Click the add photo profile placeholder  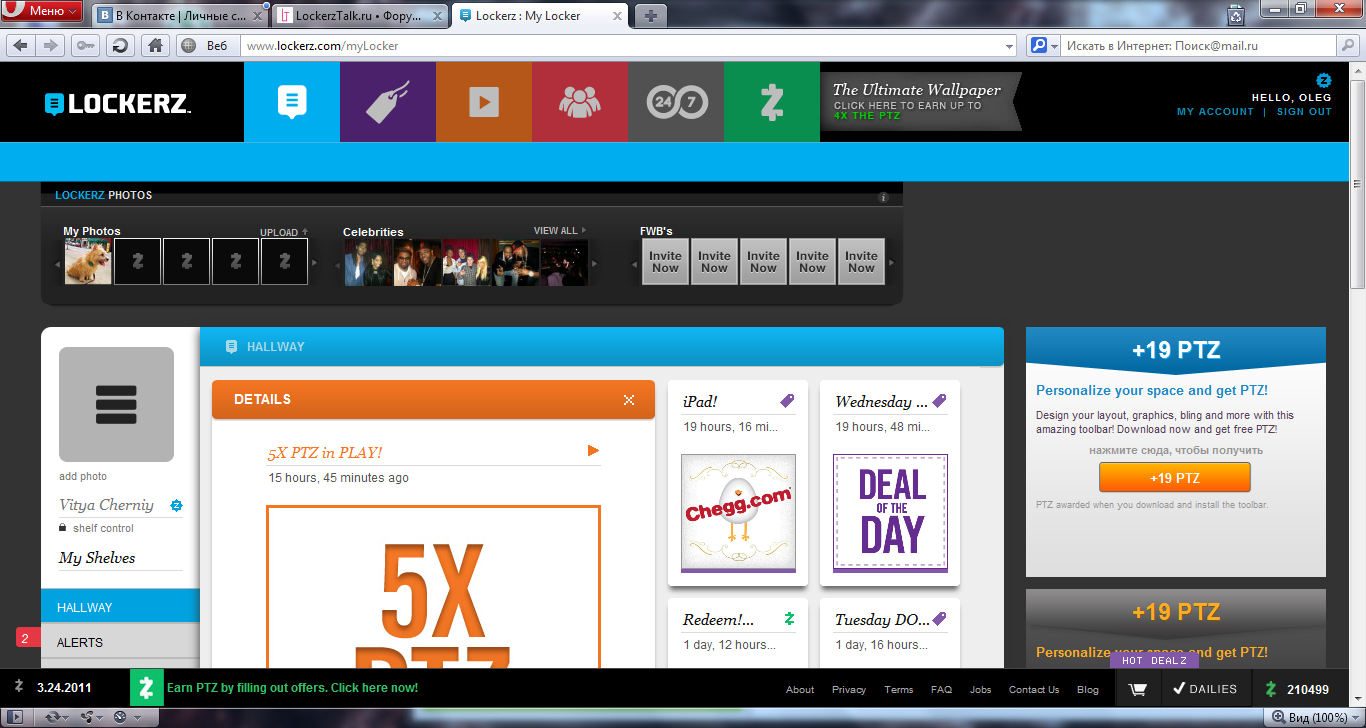[x=116, y=404]
